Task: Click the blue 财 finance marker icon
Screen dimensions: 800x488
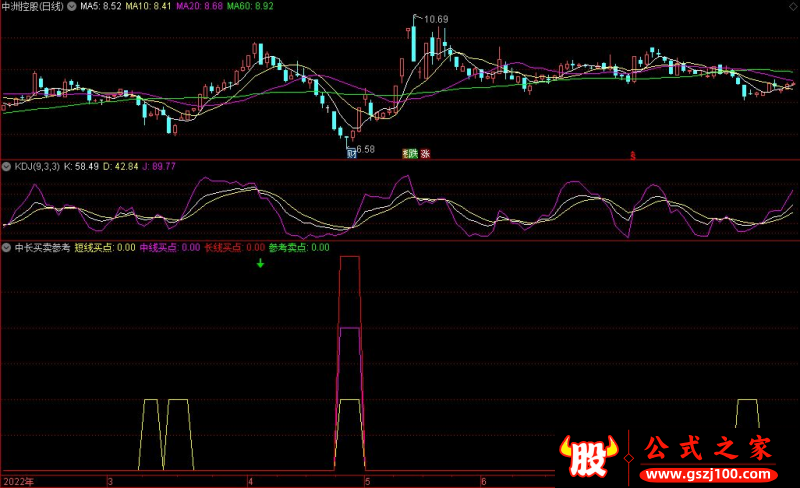Action: (352, 154)
